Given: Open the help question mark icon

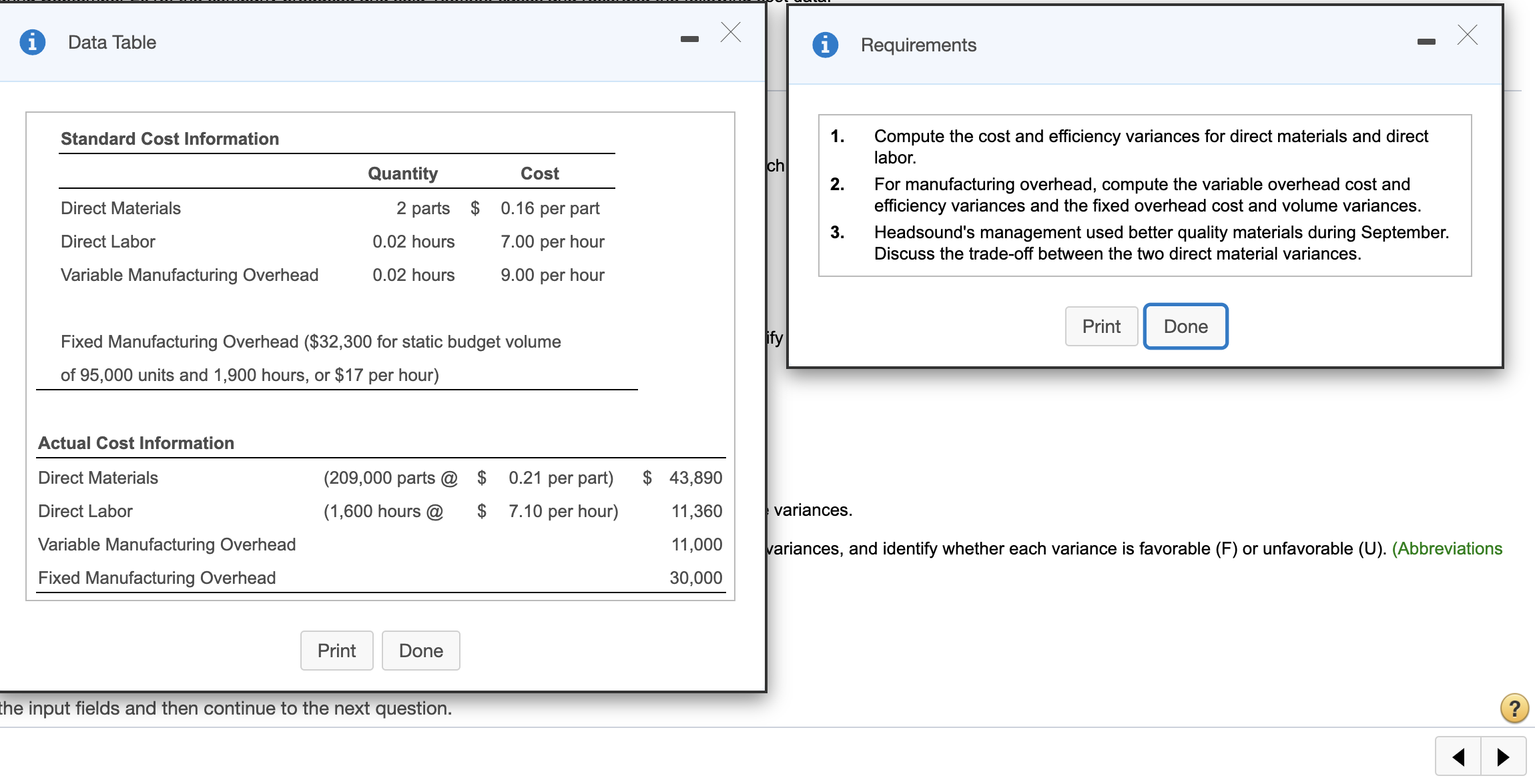Looking at the screenshot, I should tap(1514, 709).
